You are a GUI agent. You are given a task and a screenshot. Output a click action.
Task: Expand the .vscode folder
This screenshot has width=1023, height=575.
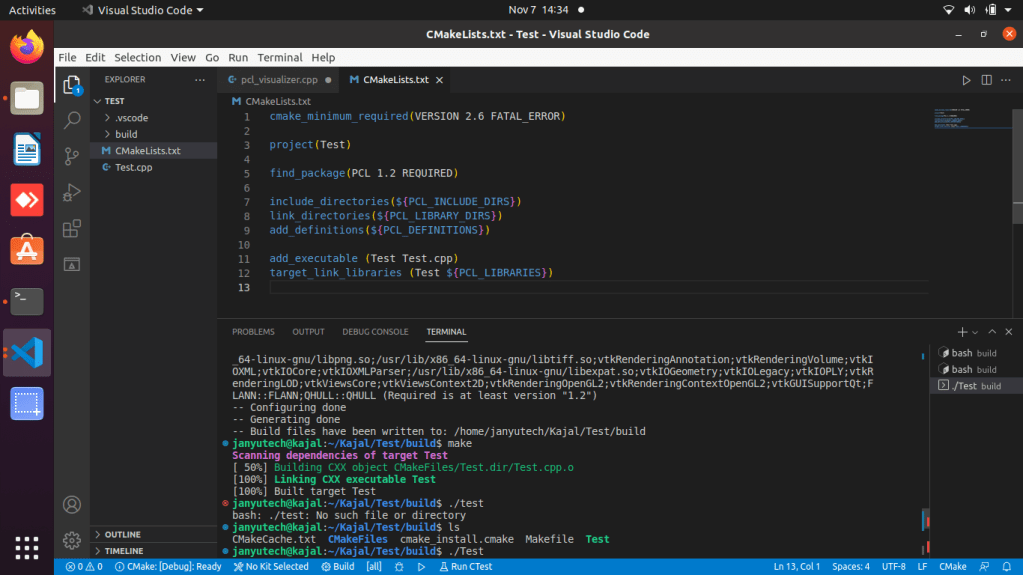[x=131, y=118]
